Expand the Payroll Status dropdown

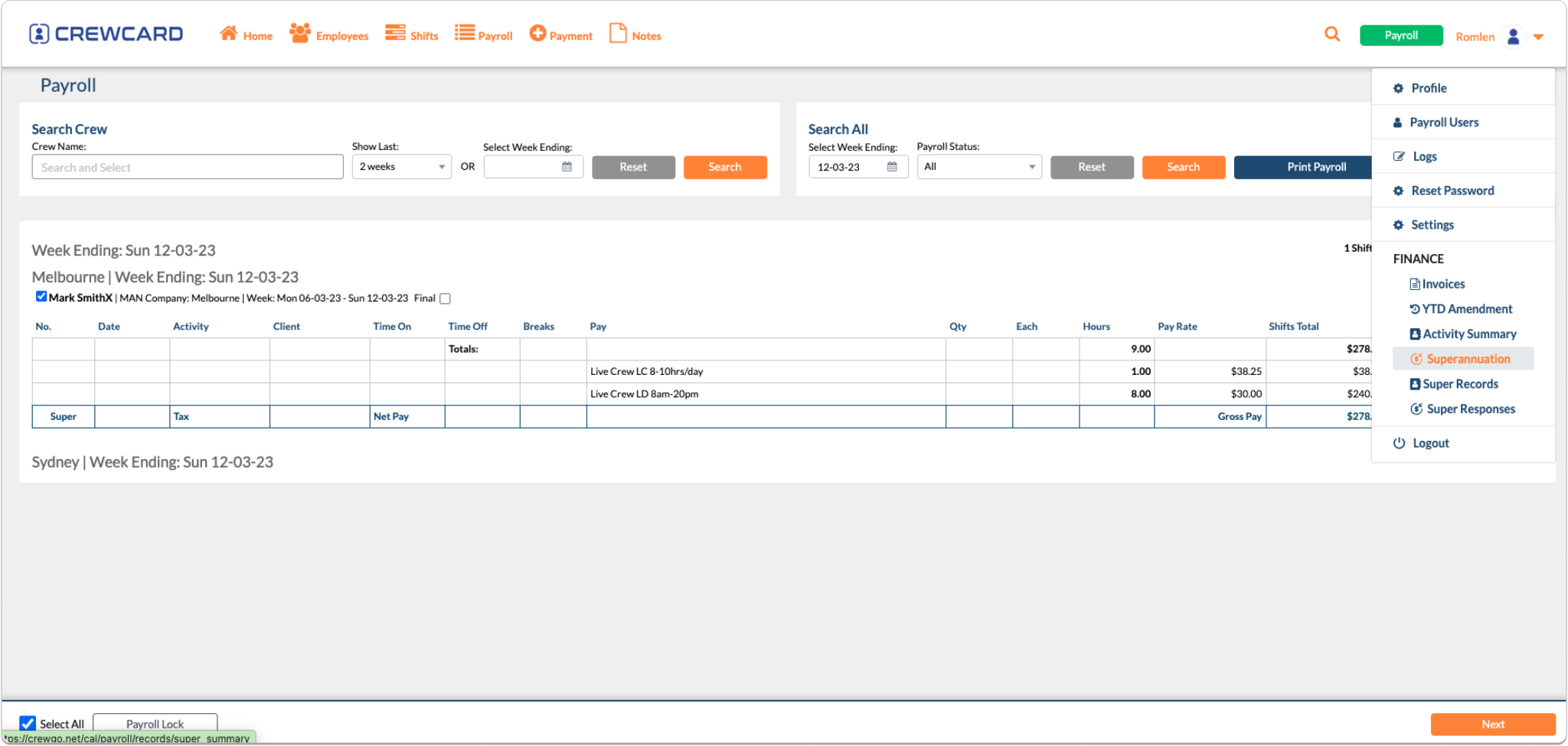tap(978, 166)
